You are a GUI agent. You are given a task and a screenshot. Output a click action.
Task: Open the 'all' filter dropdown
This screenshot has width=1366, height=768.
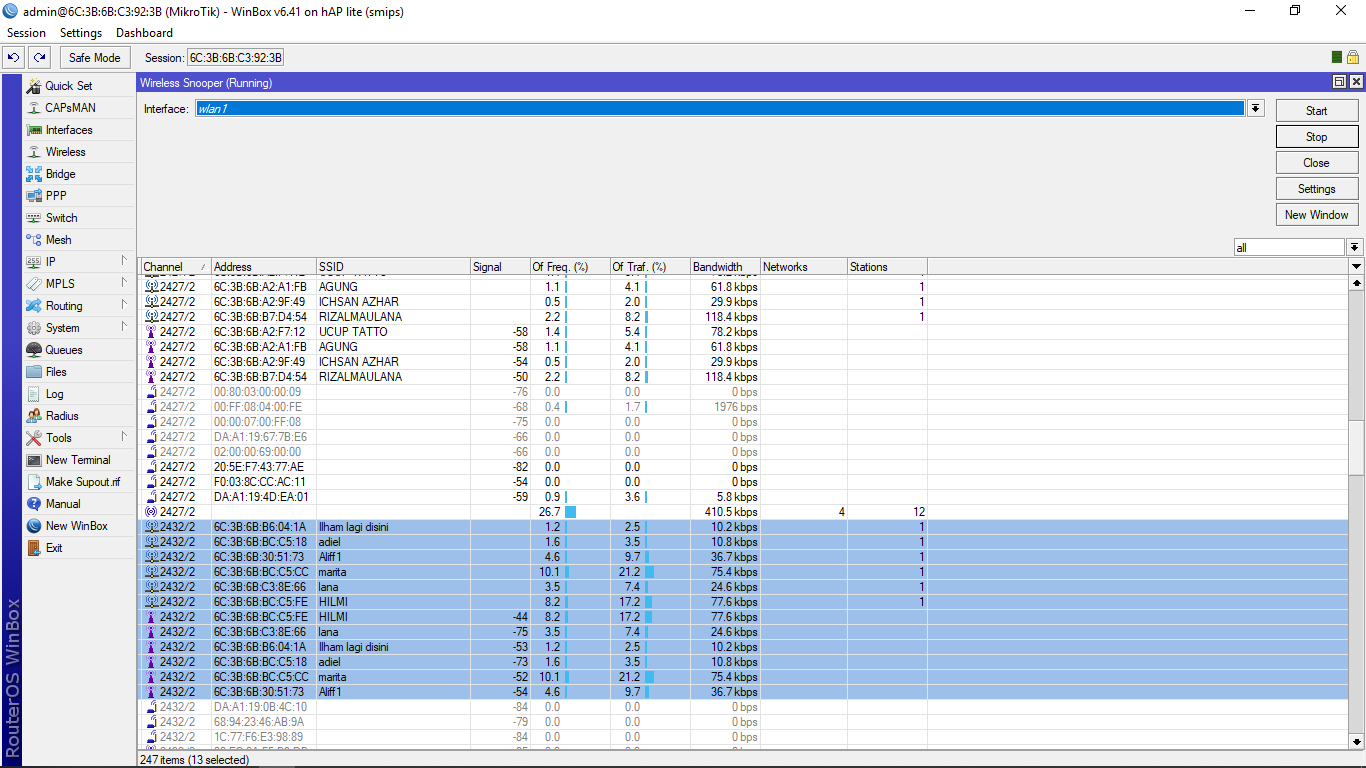point(1356,247)
